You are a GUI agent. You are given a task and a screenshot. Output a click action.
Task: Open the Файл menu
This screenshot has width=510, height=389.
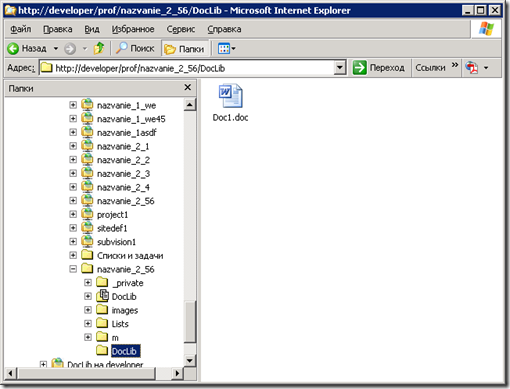[21, 29]
